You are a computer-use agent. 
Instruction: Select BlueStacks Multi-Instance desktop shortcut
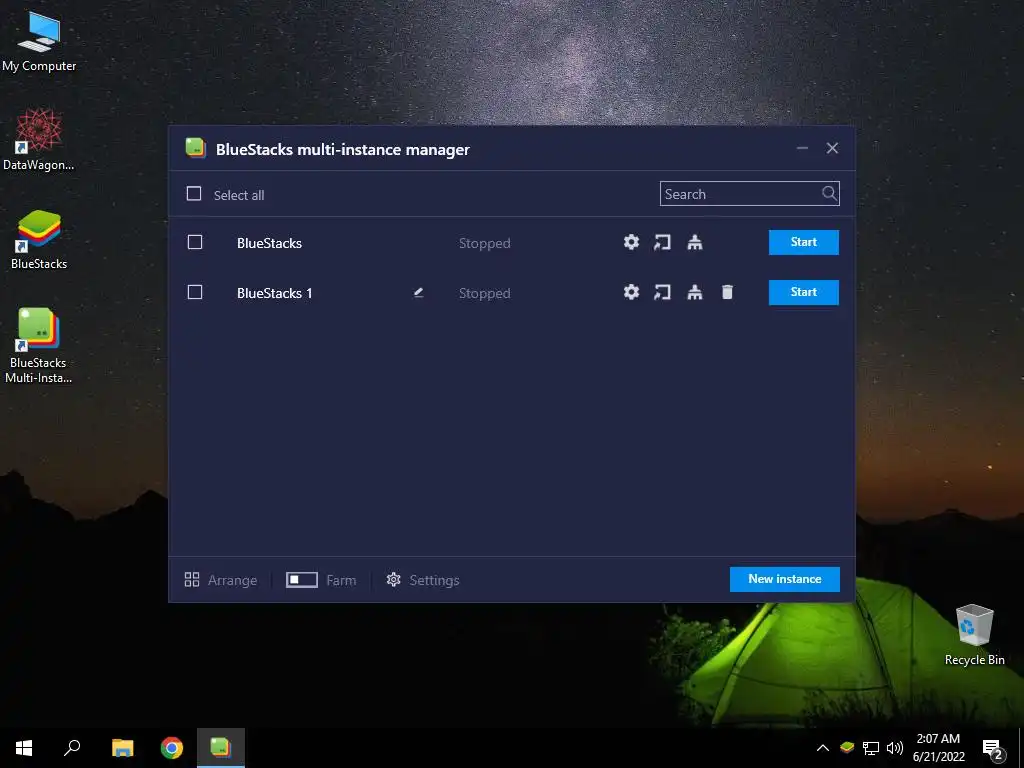pos(39,345)
